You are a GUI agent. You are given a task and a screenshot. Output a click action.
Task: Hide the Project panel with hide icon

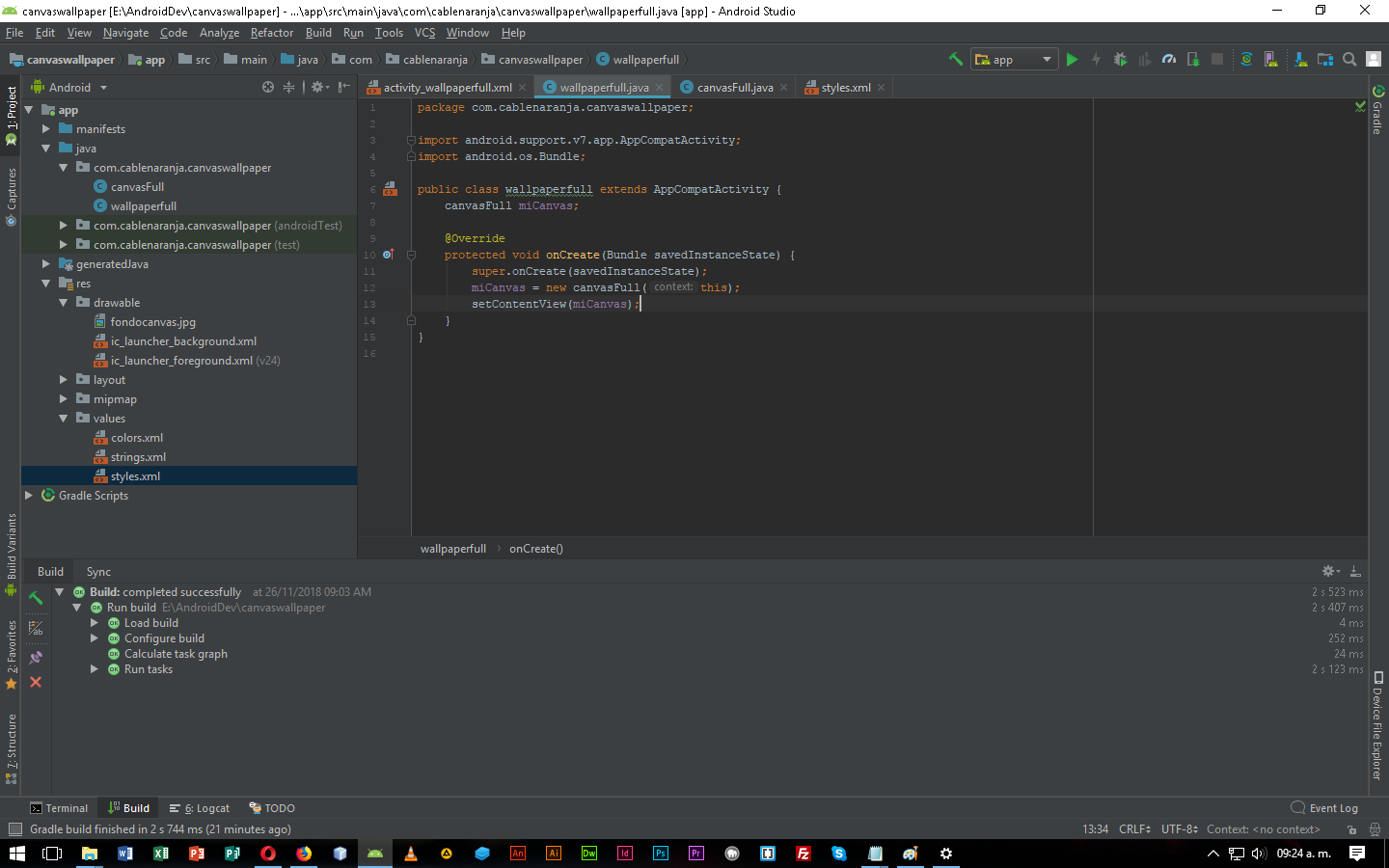point(344,87)
